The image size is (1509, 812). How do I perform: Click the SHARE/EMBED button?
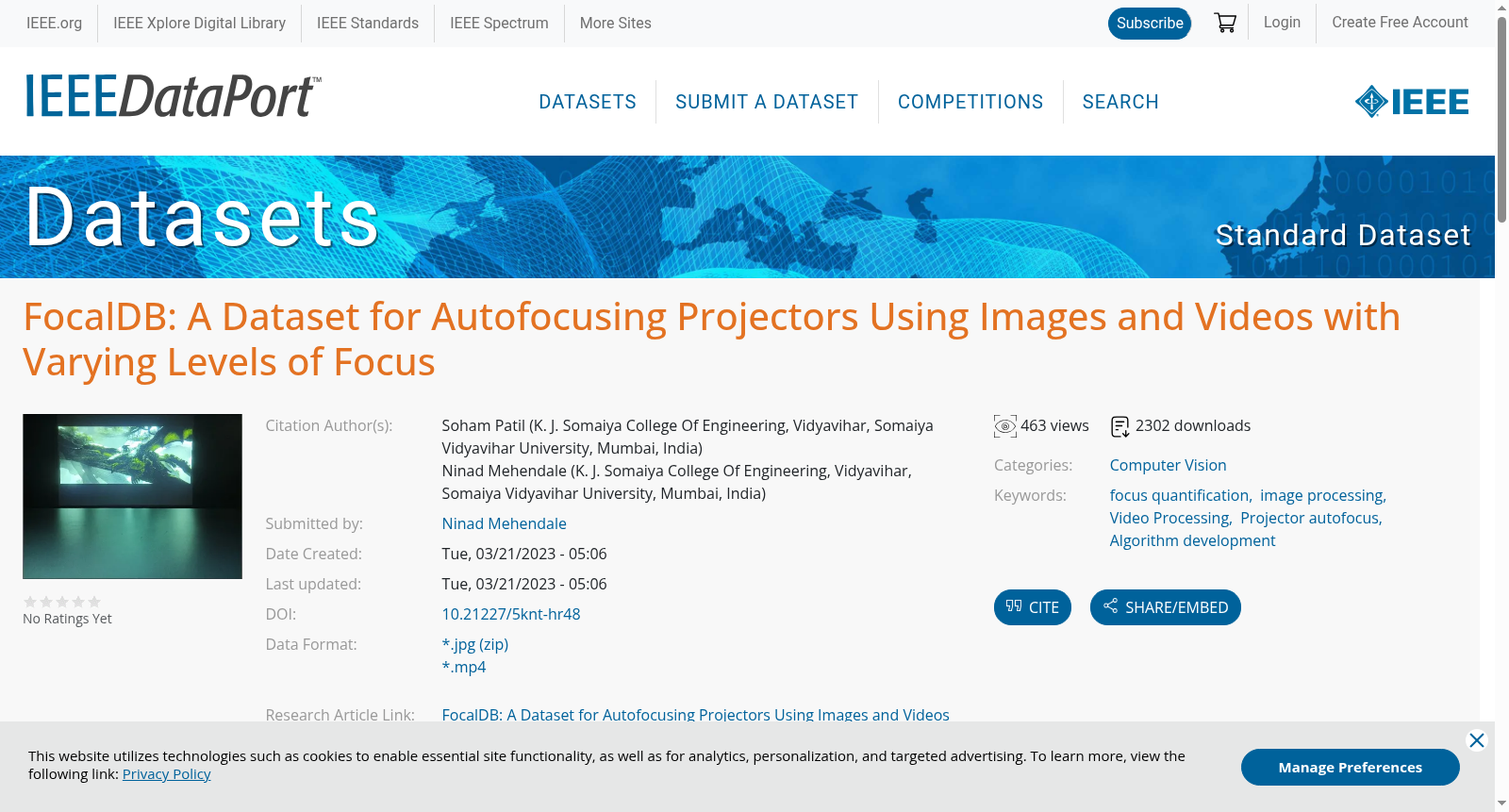(x=1166, y=607)
